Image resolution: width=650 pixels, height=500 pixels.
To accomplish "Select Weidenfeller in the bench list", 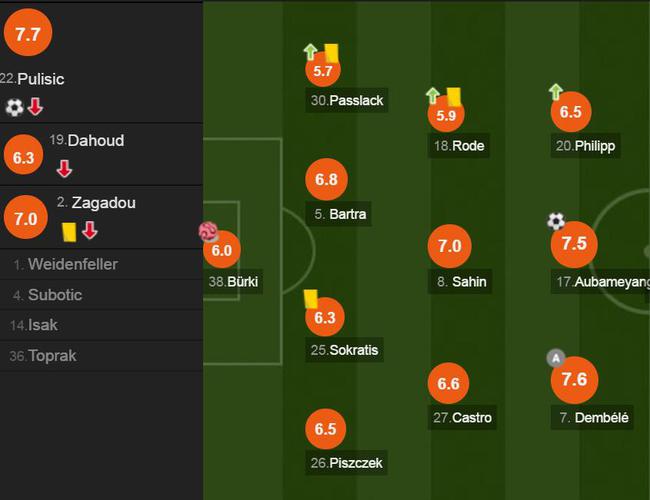I will click(x=101, y=265).
